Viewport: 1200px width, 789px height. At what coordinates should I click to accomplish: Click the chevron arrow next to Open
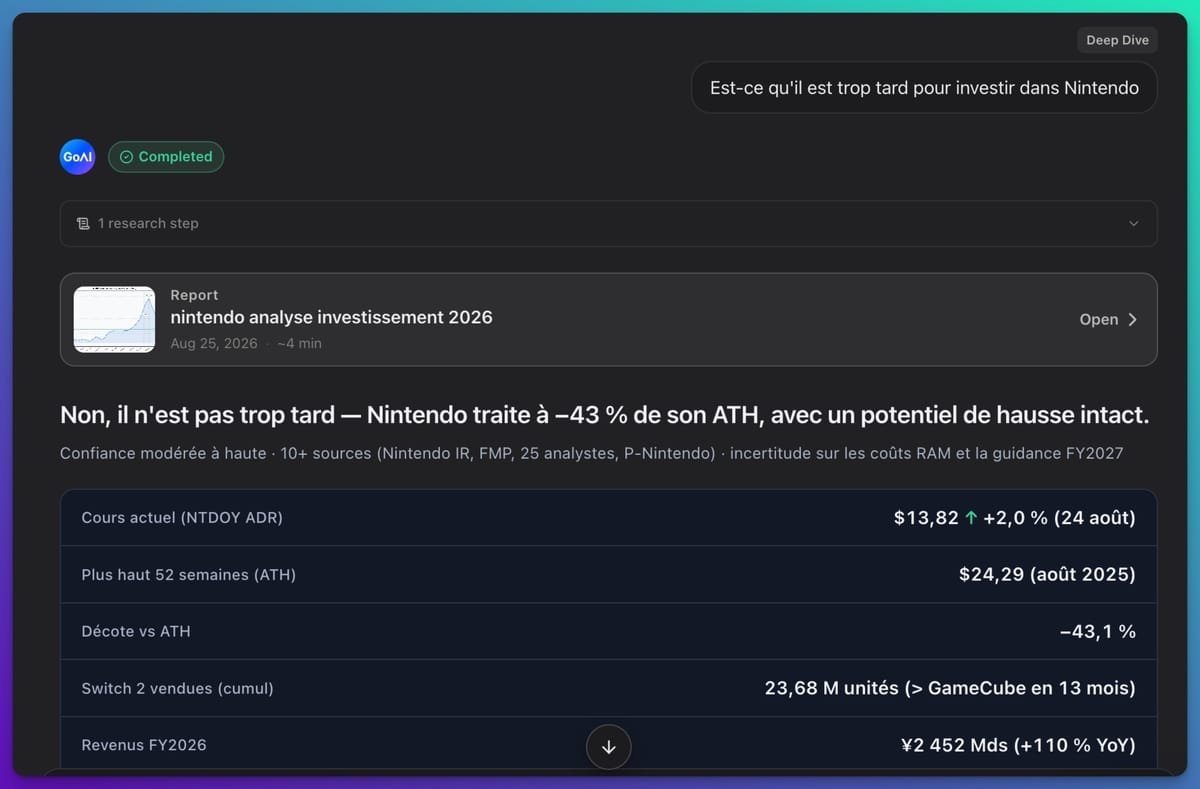pos(1133,320)
